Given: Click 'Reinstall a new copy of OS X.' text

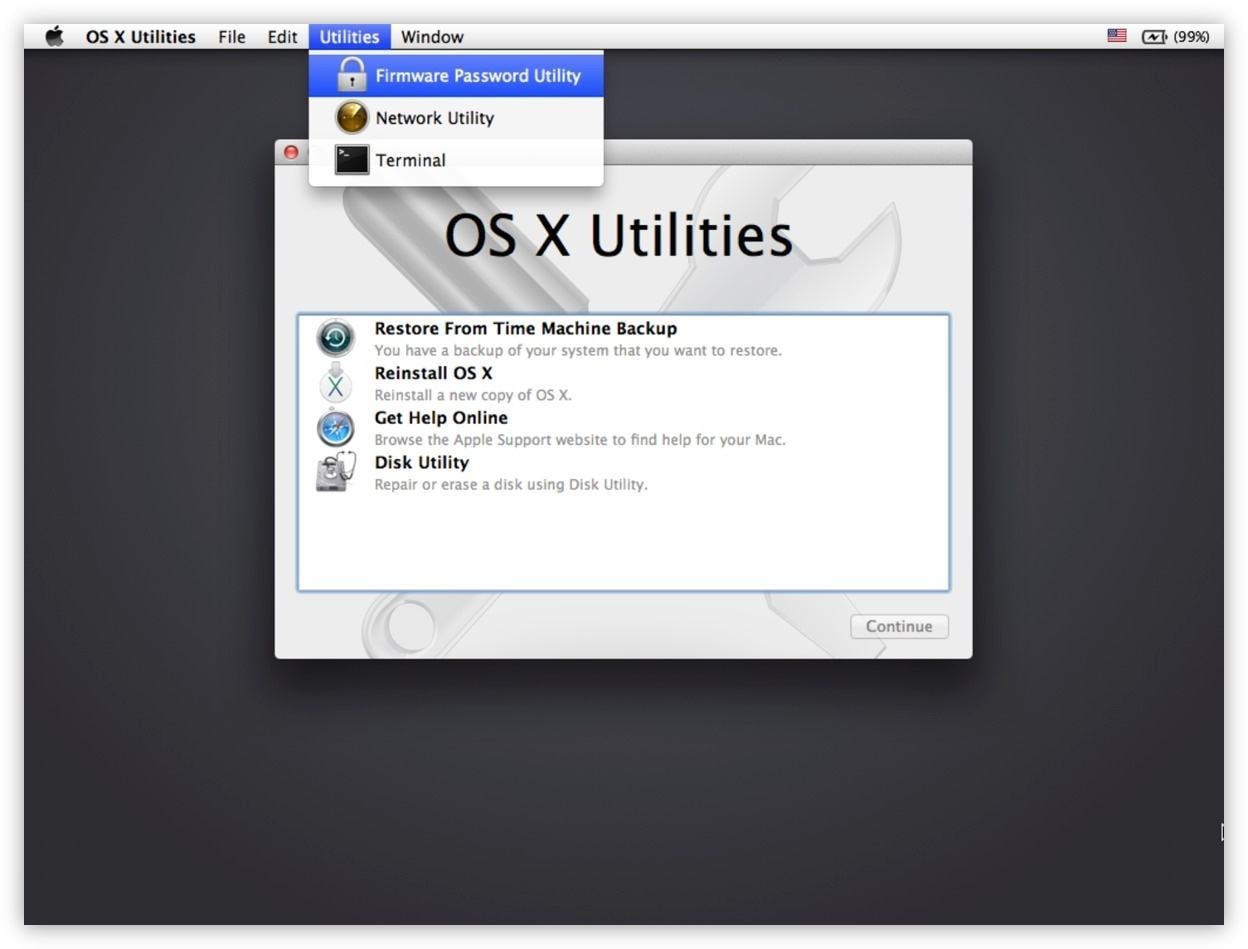Looking at the screenshot, I should click(473, 395).
